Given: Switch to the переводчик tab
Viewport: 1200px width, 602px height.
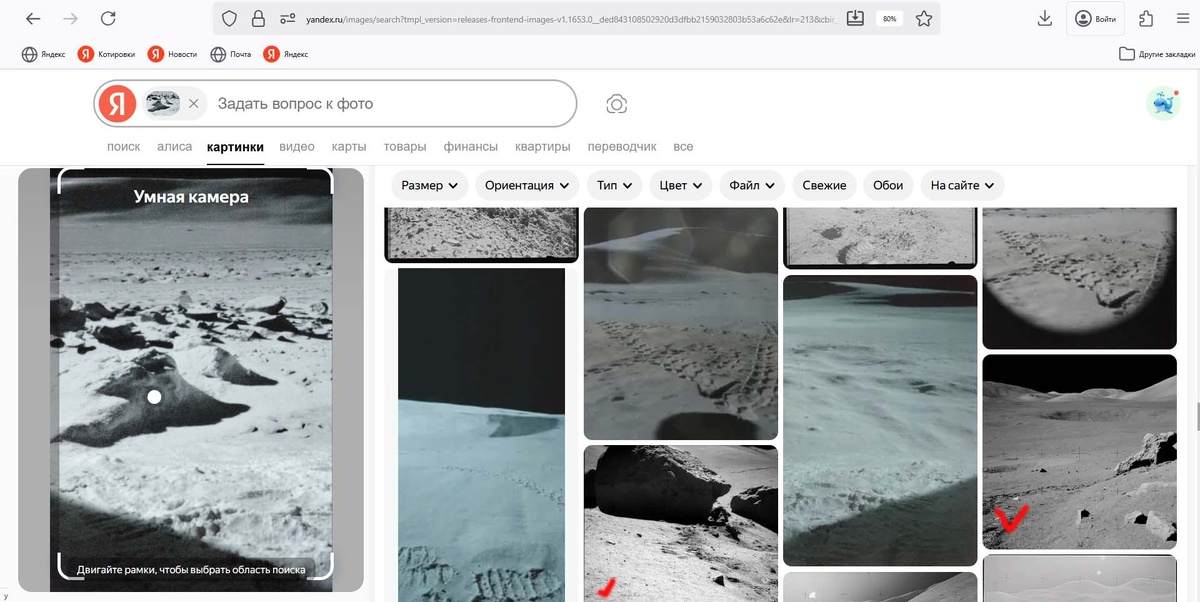Looking at the screenshot, I should click(622, 146).
